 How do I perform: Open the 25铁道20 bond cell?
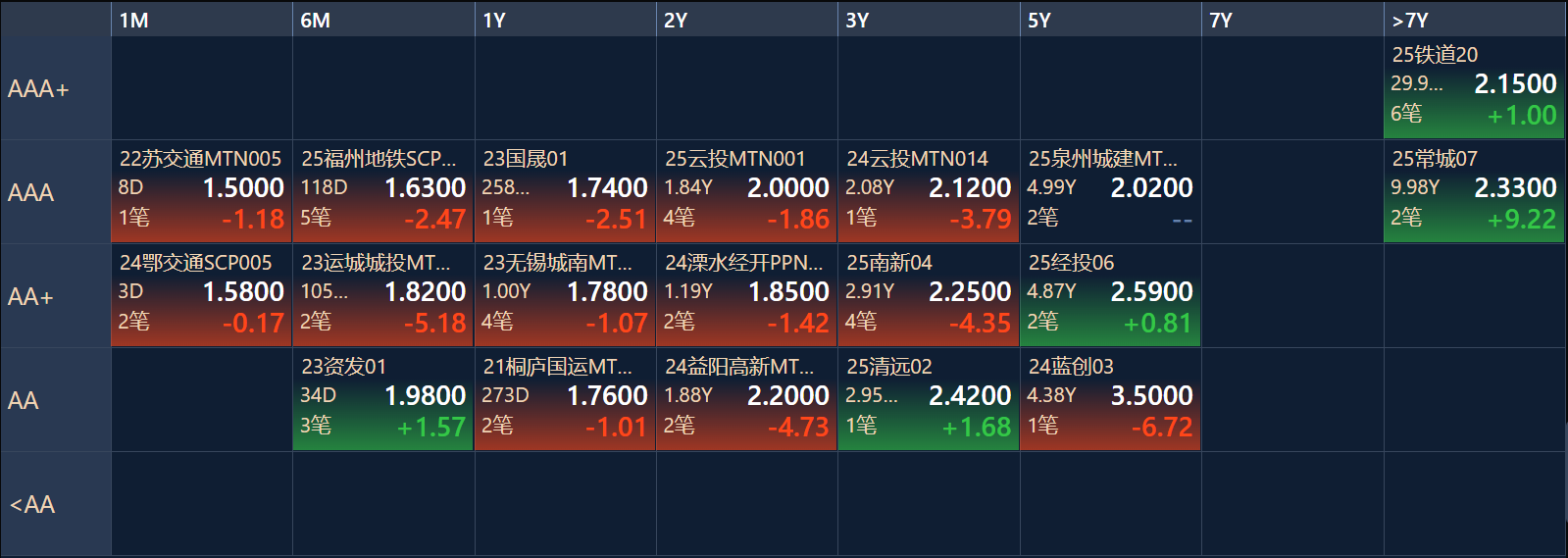(1474, 88)
